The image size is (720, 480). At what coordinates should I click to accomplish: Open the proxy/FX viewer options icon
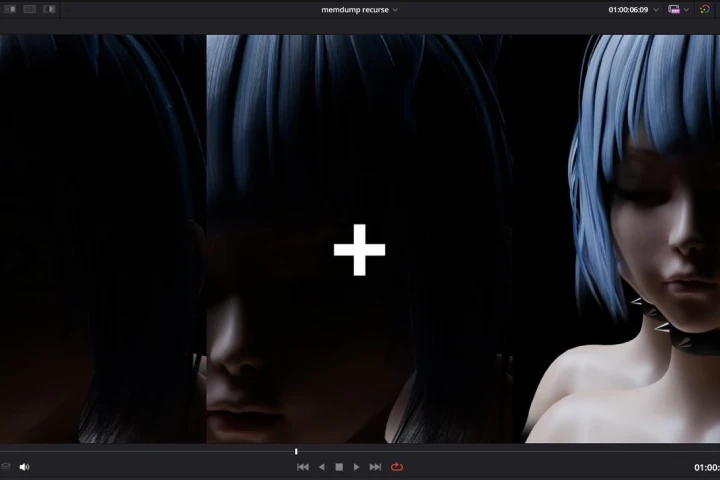tap(674, 9)
